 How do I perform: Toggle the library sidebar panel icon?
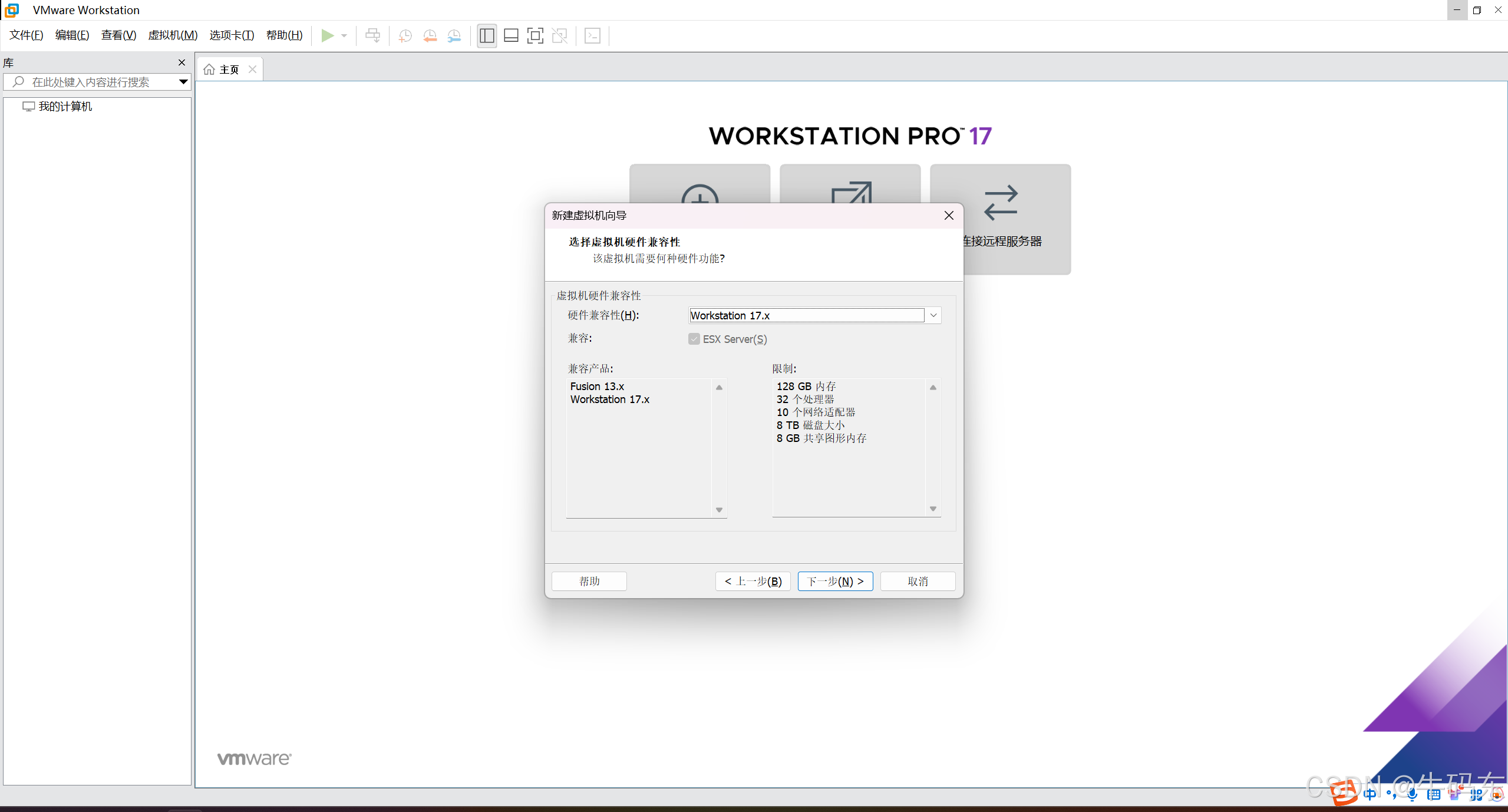(x=487, y=35)
